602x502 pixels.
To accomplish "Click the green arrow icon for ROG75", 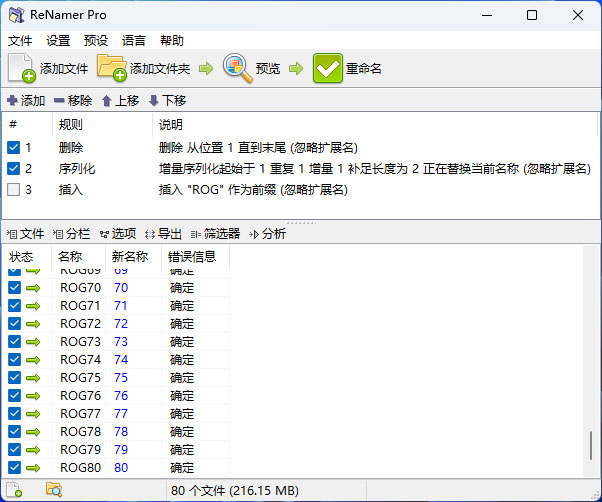I will tap(33, 378).
